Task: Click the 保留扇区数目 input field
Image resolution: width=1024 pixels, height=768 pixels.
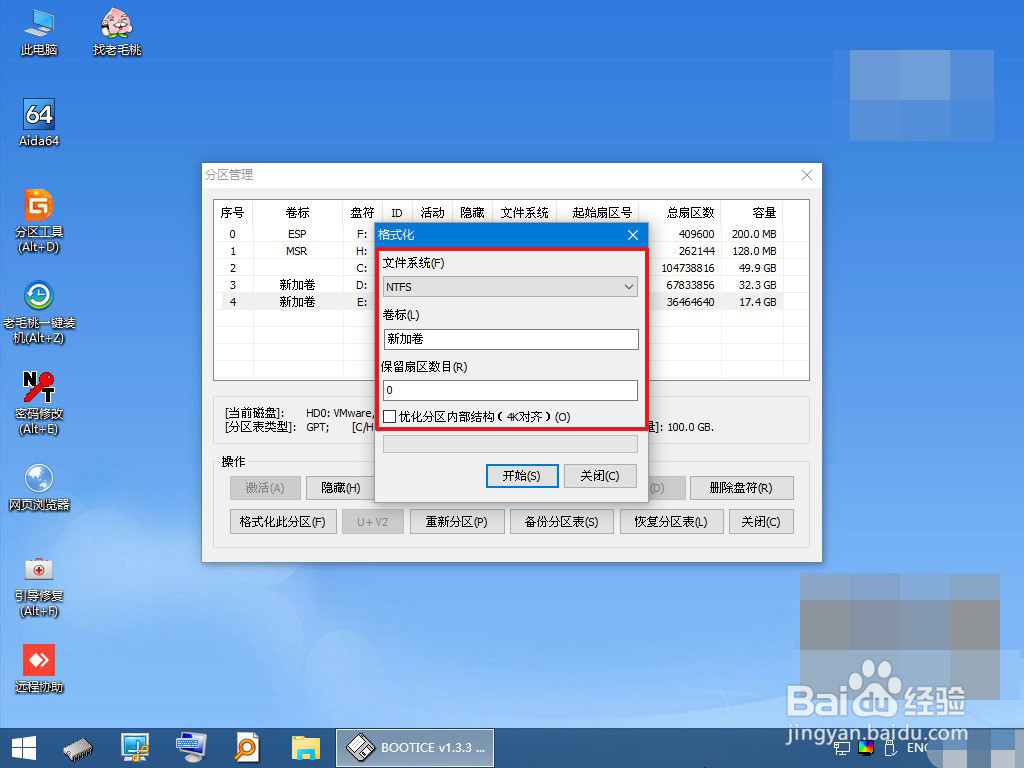Action: (510, 391)
